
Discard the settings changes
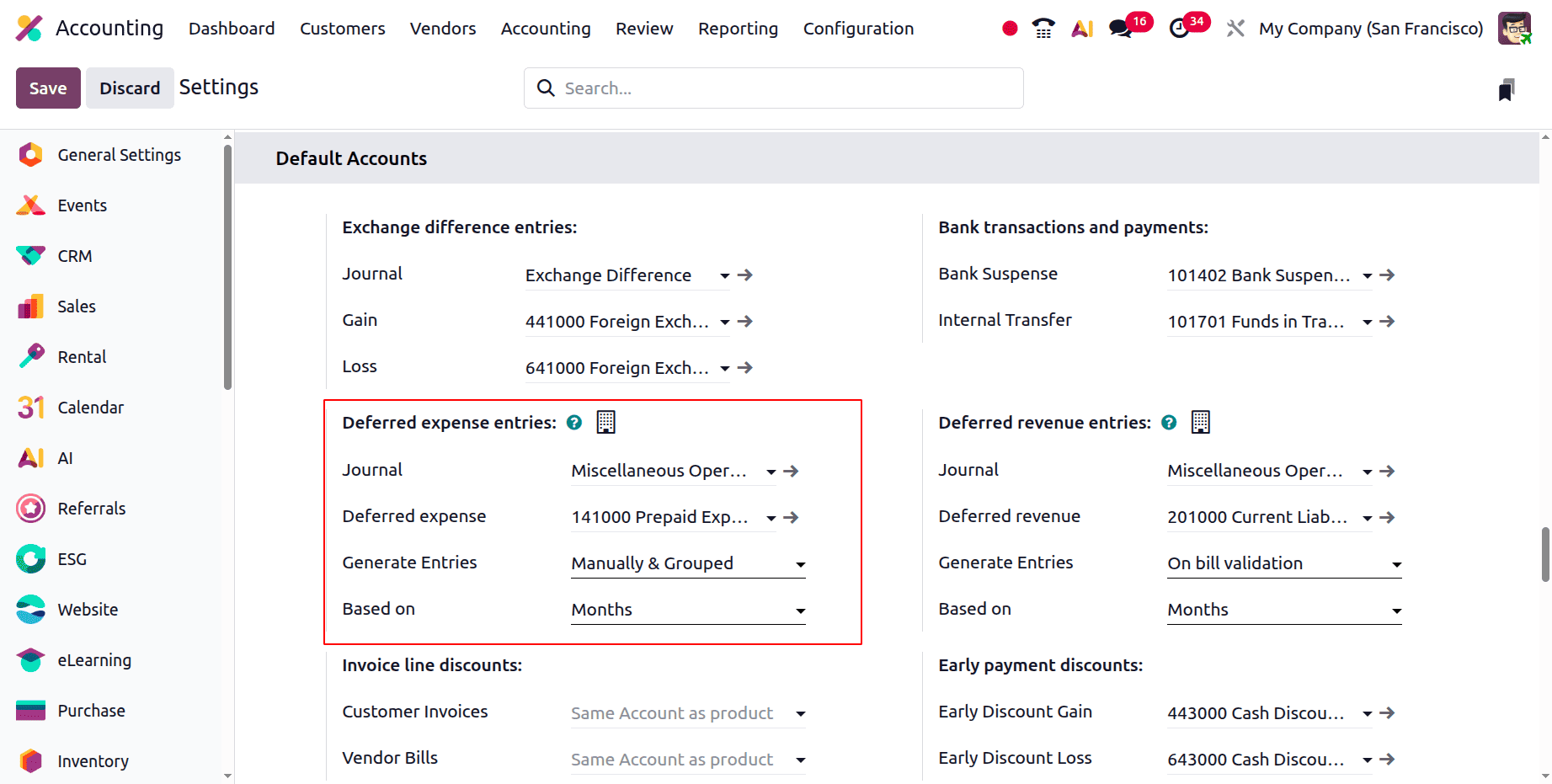tap(130, 88)
